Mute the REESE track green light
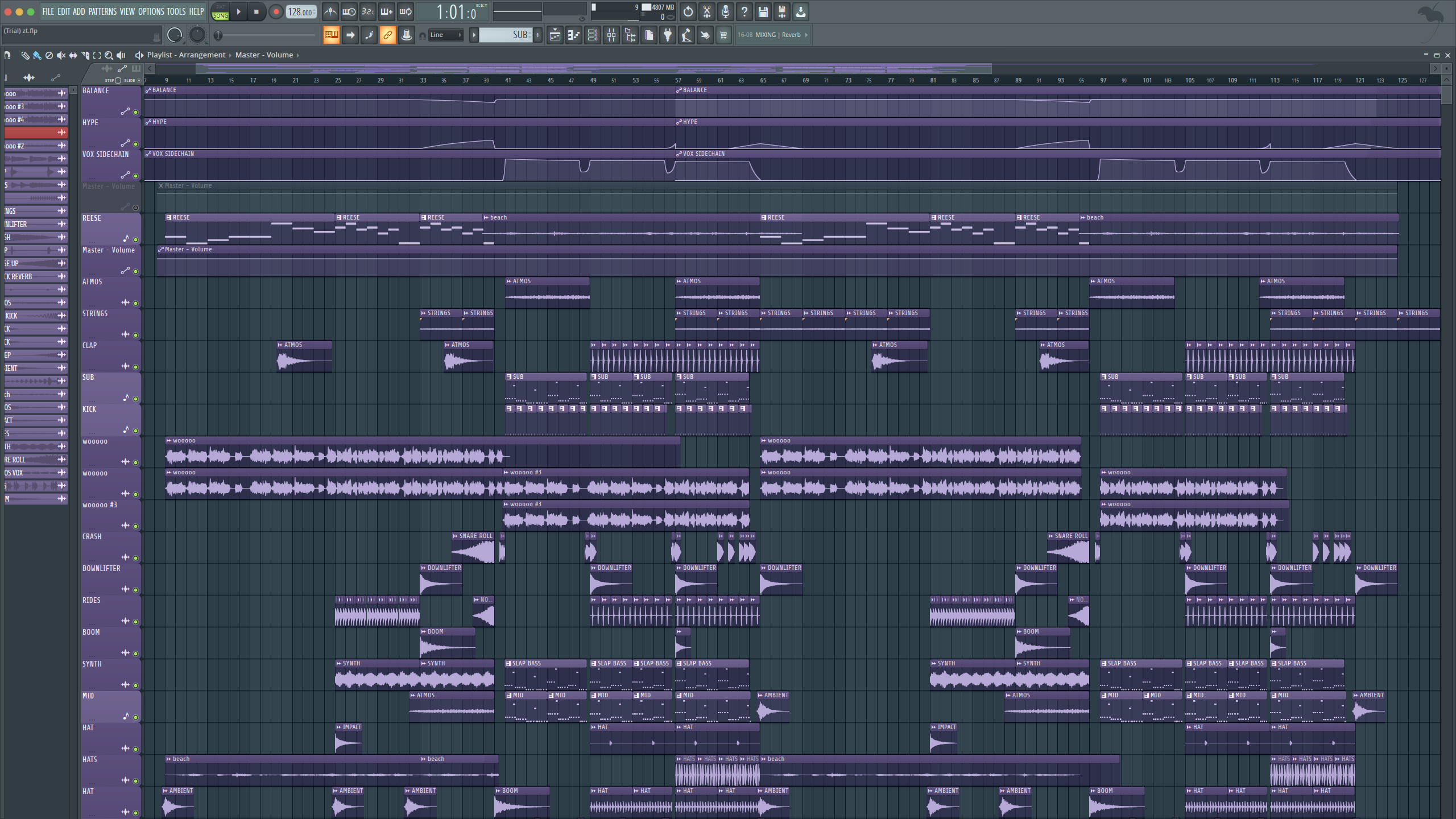This screenshot has height=819, width=1456. pyautogui.click(x=136, y=239)
